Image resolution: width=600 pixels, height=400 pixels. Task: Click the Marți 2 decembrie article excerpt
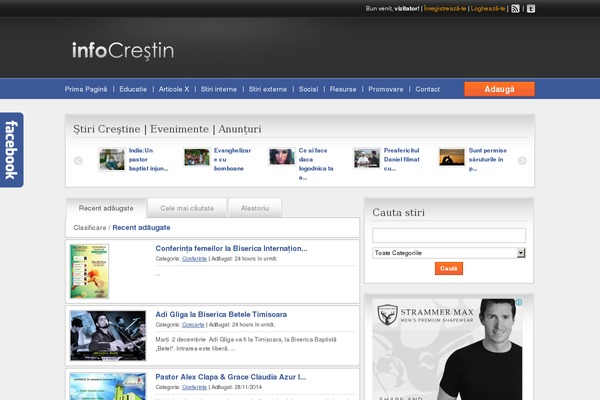[x=246, y=344]
